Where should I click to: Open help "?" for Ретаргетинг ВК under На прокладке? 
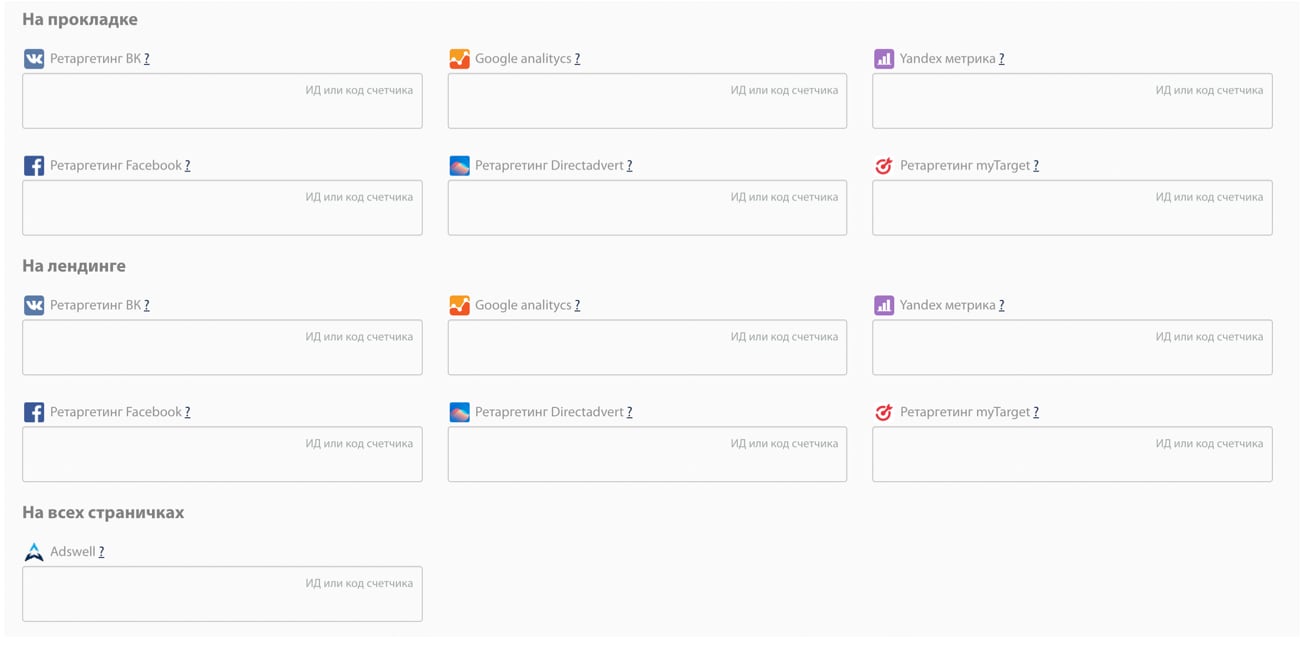[146, 59]
